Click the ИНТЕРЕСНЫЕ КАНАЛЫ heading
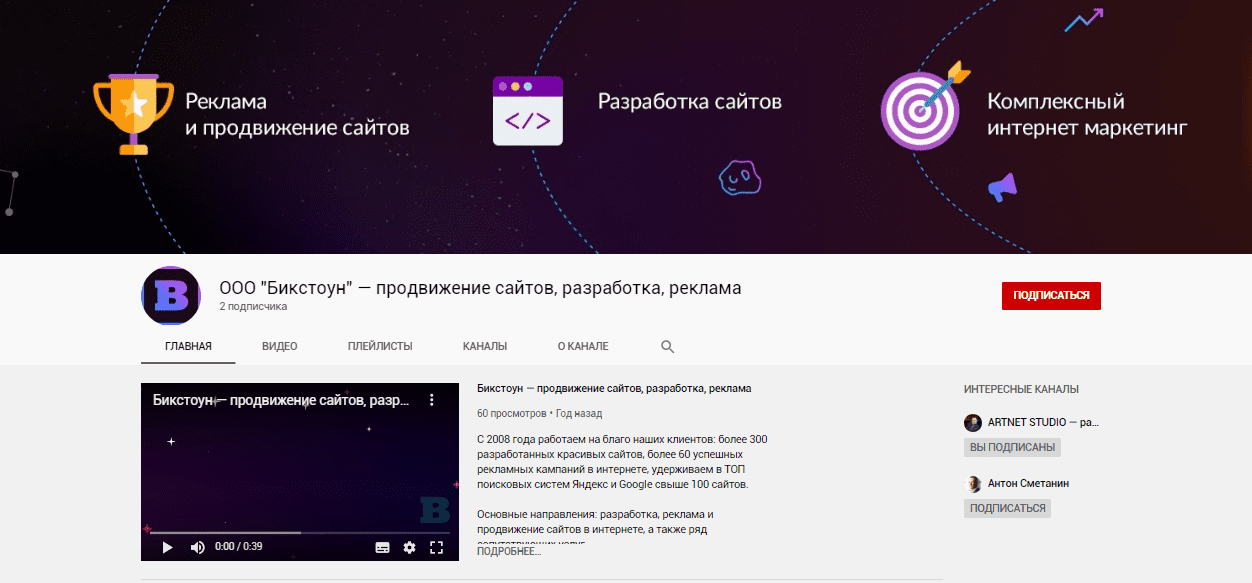This screenshot has width=1252, height=583. tap(1021, 389)
